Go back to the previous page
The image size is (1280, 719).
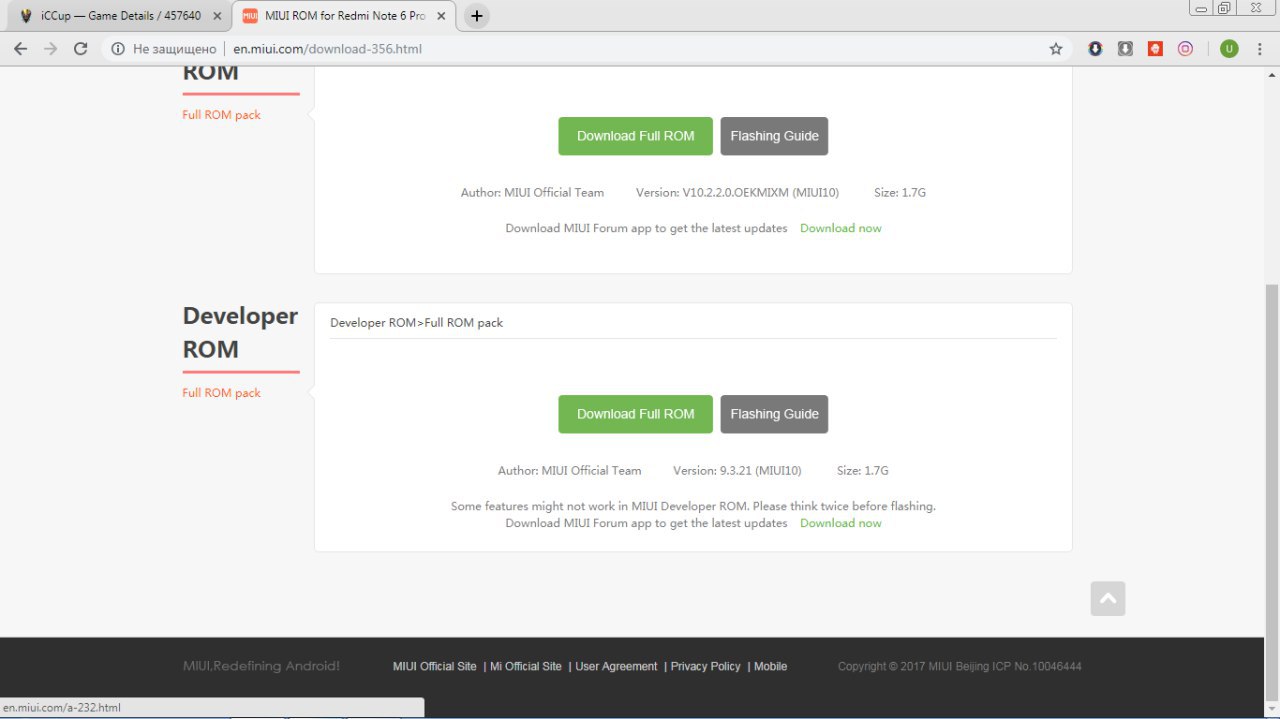pyautogui.click(x=20, y=48)
